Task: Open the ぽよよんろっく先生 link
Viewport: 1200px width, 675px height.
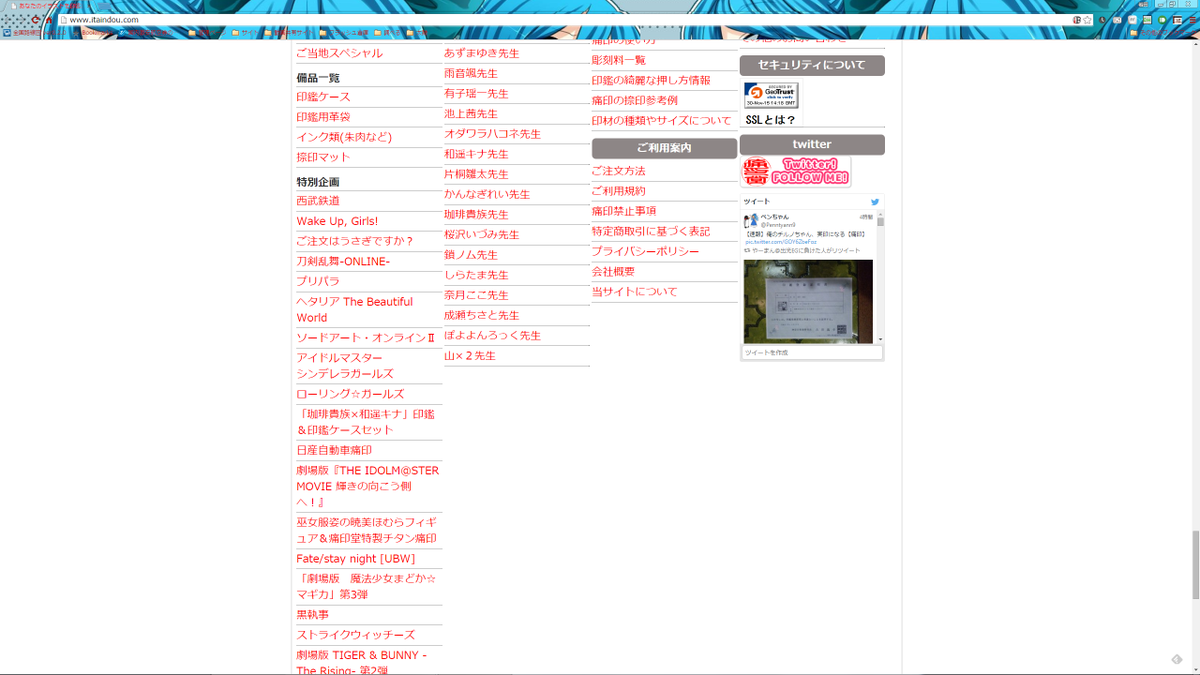Action: 492,336
